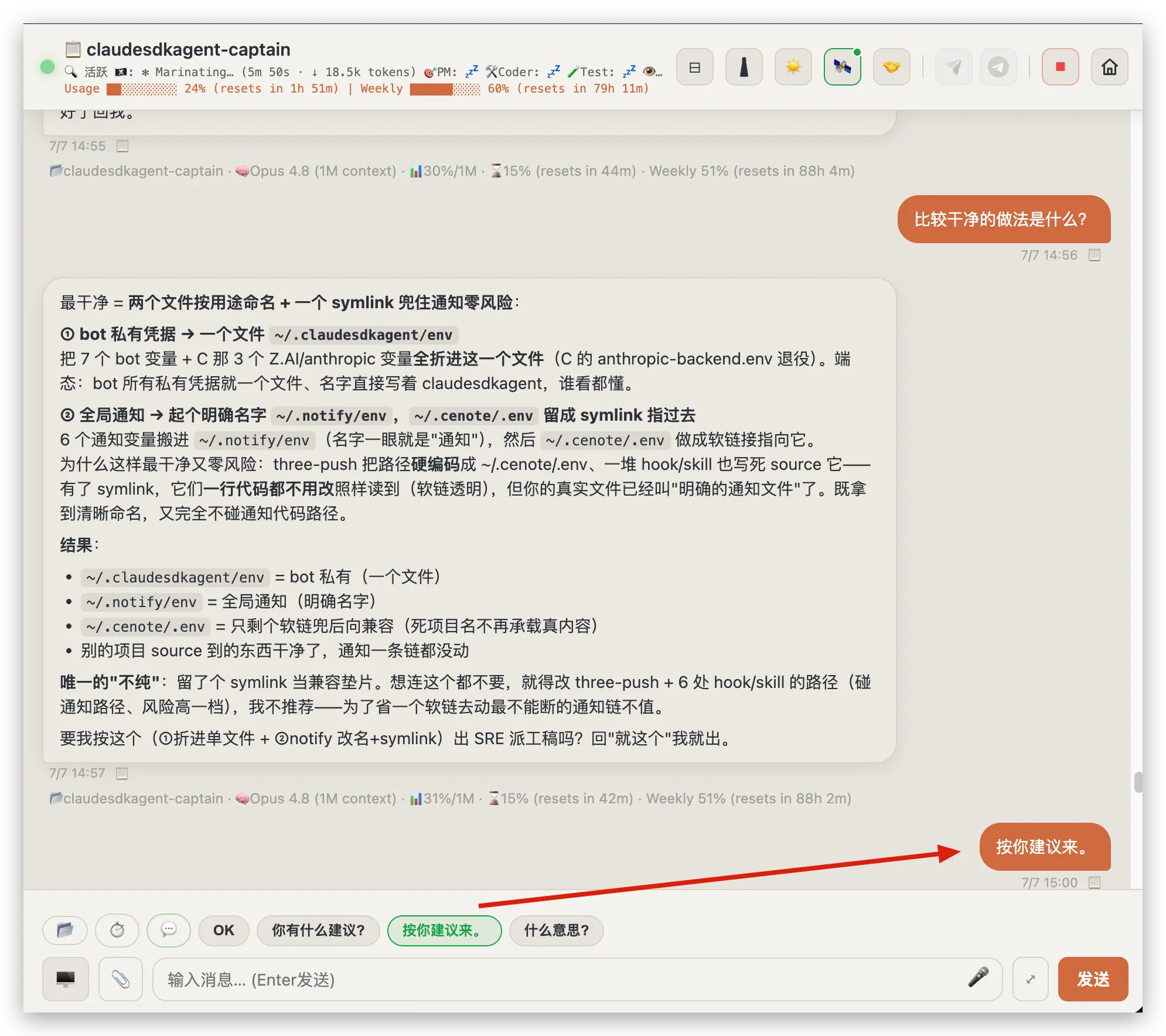The image size is (1166, 1036).
Task: Click the magnifier icon in status line
Action: click(71, 72)
